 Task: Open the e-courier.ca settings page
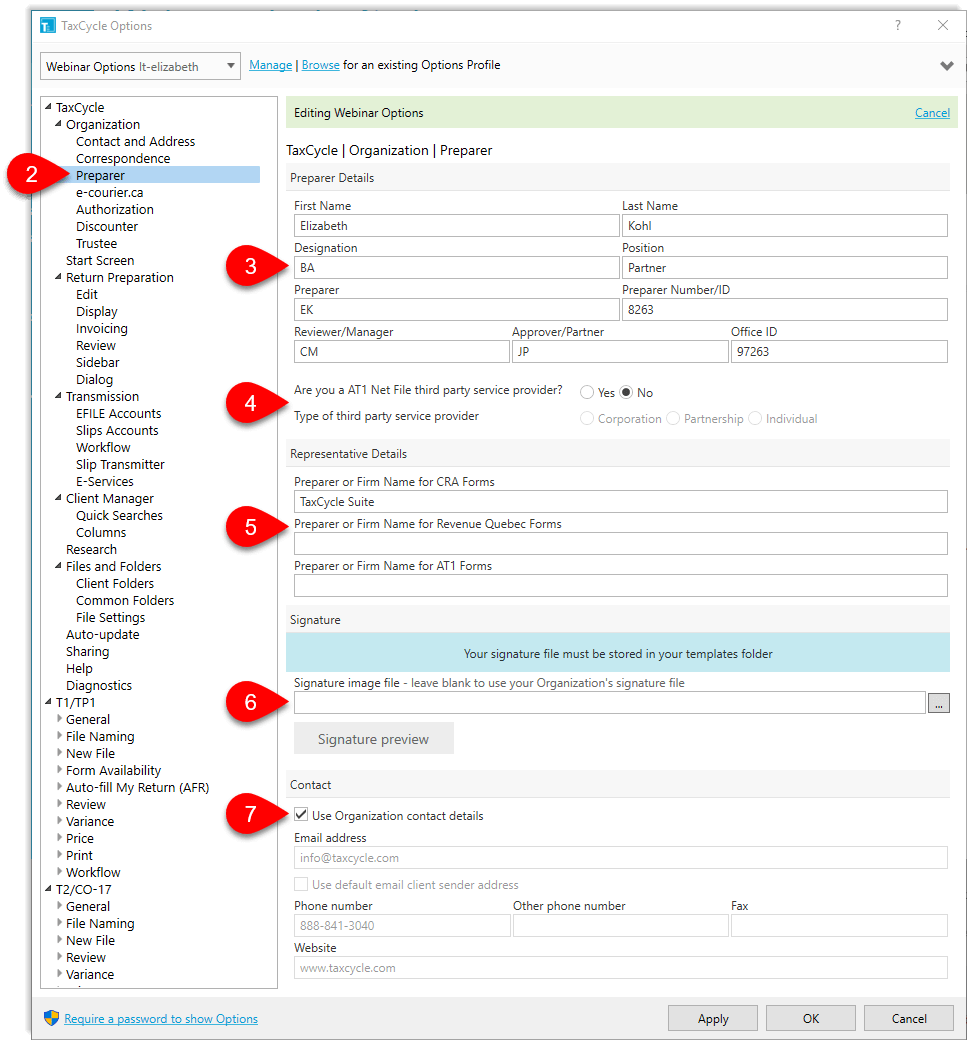tap(109, 192)
